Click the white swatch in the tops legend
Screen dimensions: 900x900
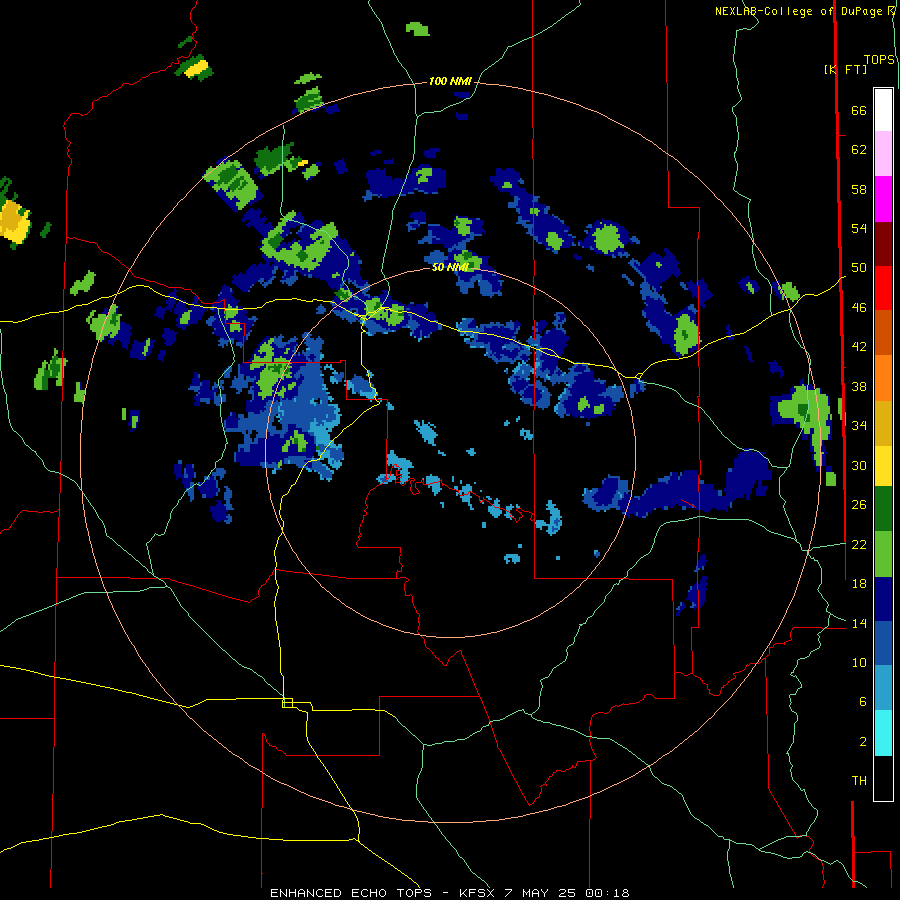click(x=883, y=110)
